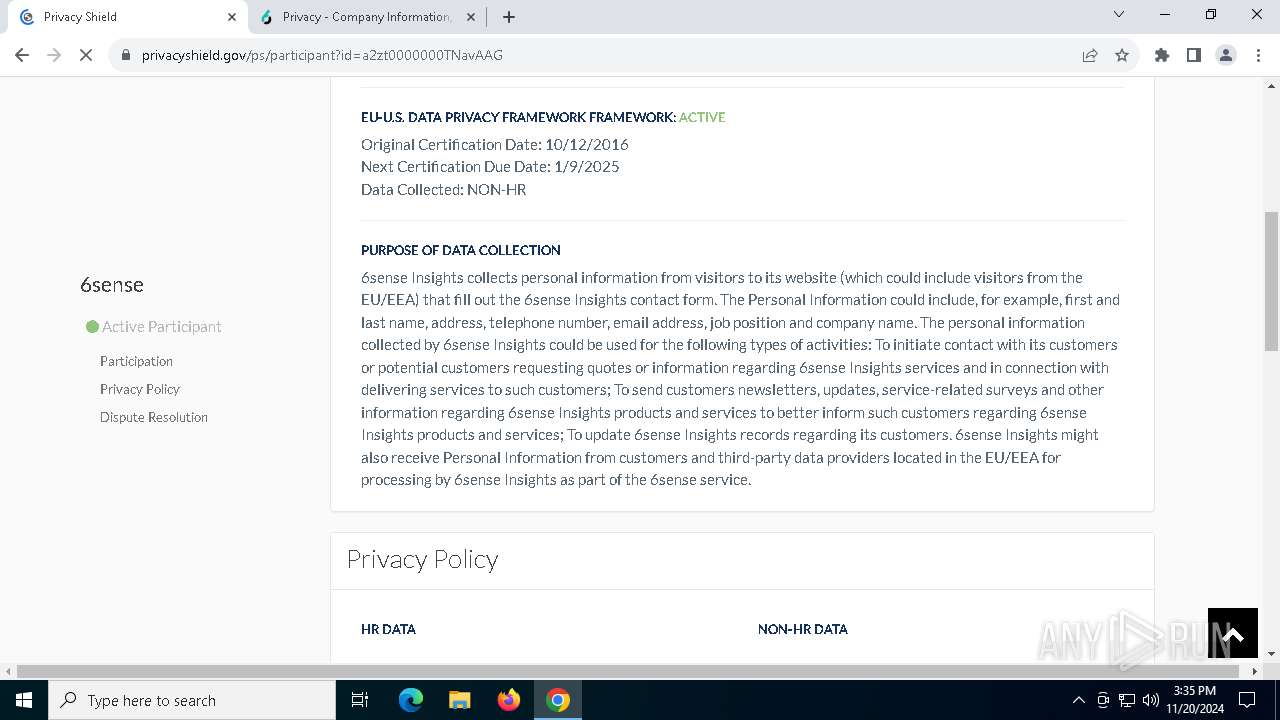The width and height of the screenshot is (1280, 720).
Task: Toggle the browser side panel
Action: (1194, 55)
